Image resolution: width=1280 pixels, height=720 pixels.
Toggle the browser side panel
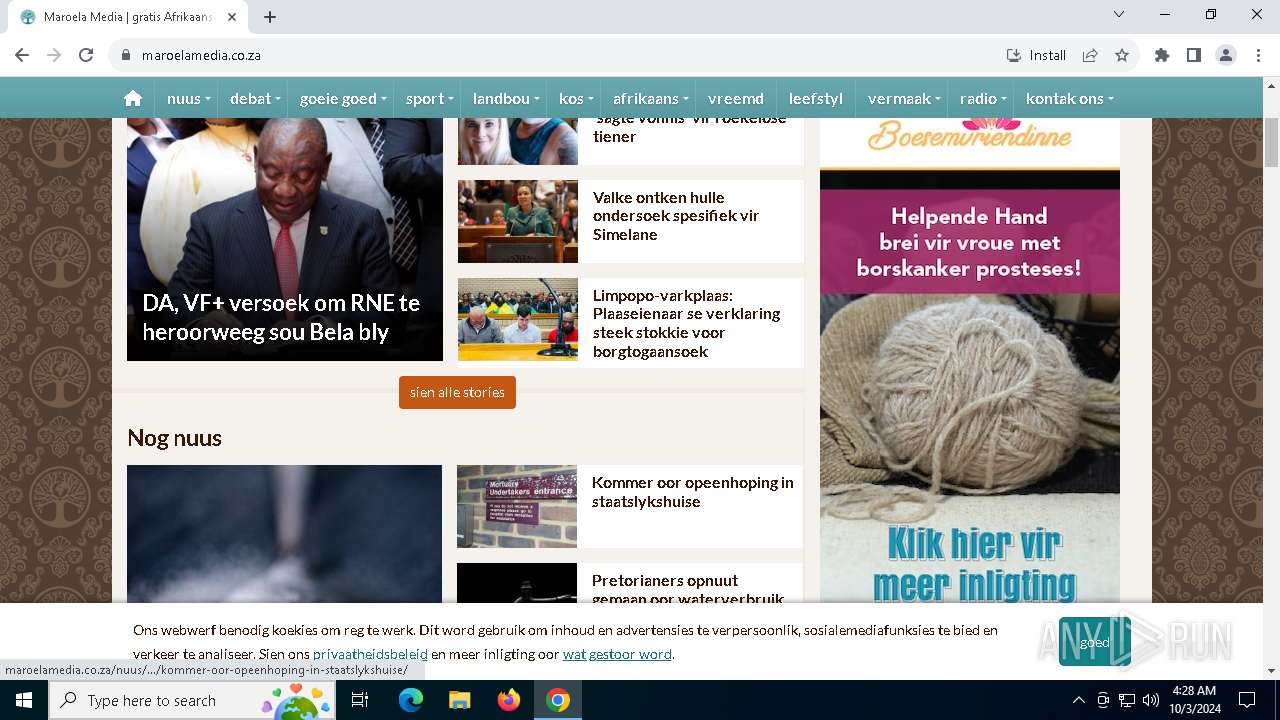pyautogui.click(x=1194, y=55)
